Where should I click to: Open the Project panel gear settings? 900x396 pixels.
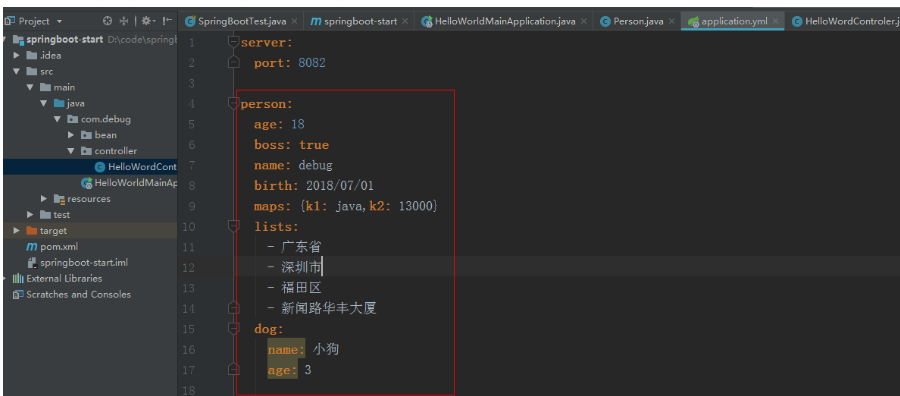pyautogui.click(x=148, y=21)
